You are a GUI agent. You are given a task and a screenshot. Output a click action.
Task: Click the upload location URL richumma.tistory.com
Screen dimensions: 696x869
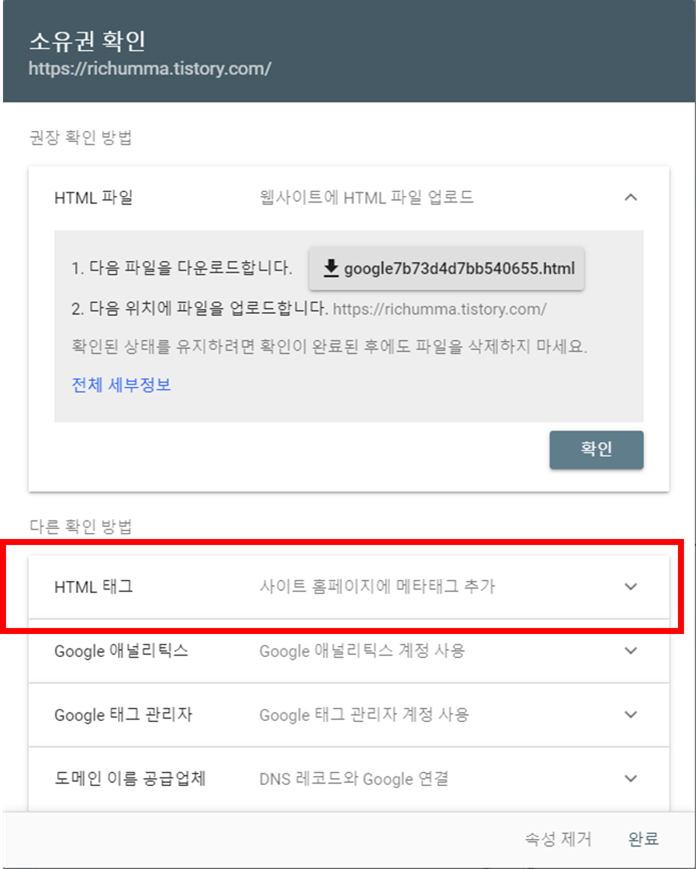pos(439,309)
